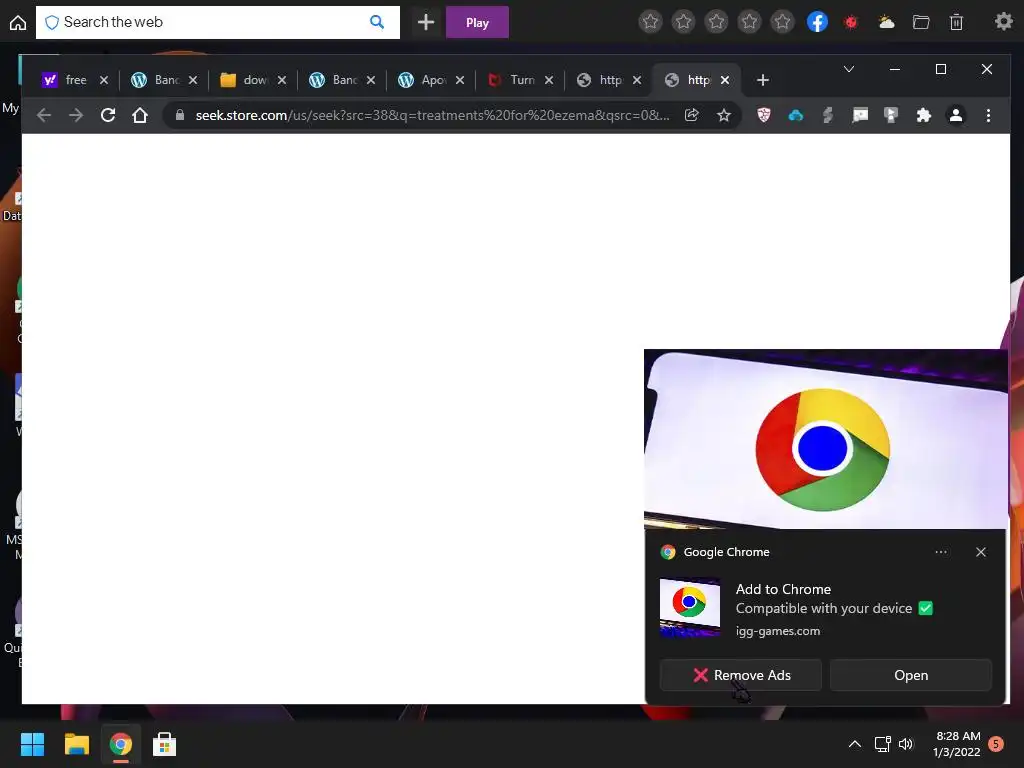The image size is (1024, 768).
Task: Close the active http tab
Action: [x=725, y=80]
